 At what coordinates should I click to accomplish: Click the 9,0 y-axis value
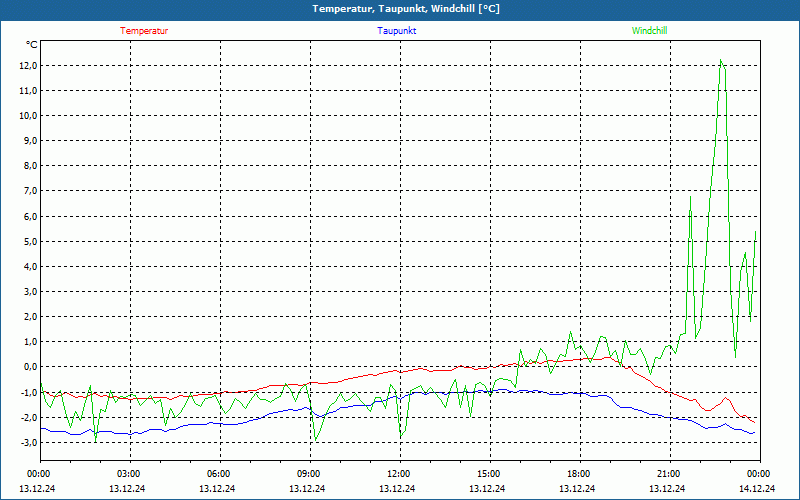(30, 141)
